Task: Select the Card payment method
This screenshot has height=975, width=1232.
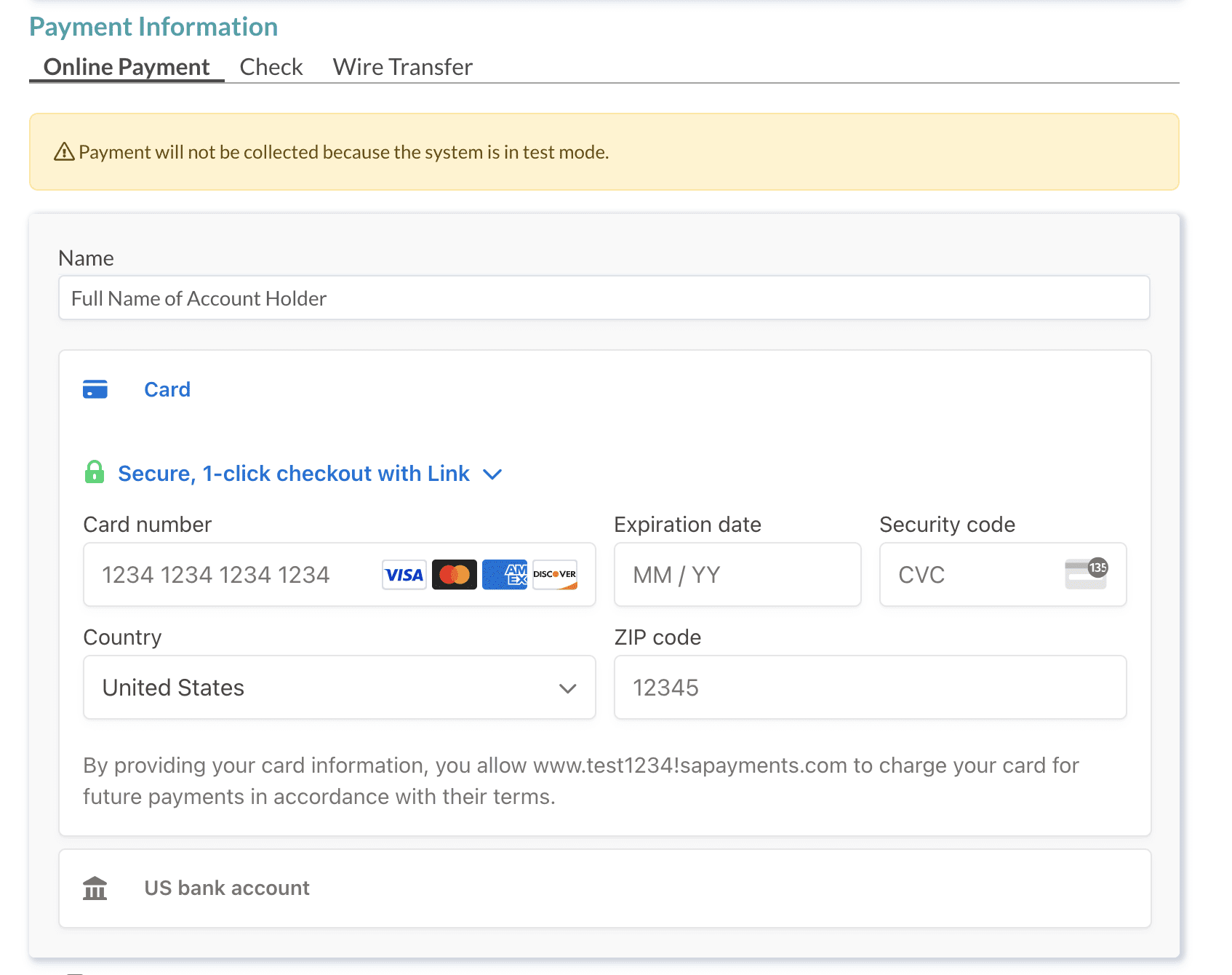Action: coord(167,389)
